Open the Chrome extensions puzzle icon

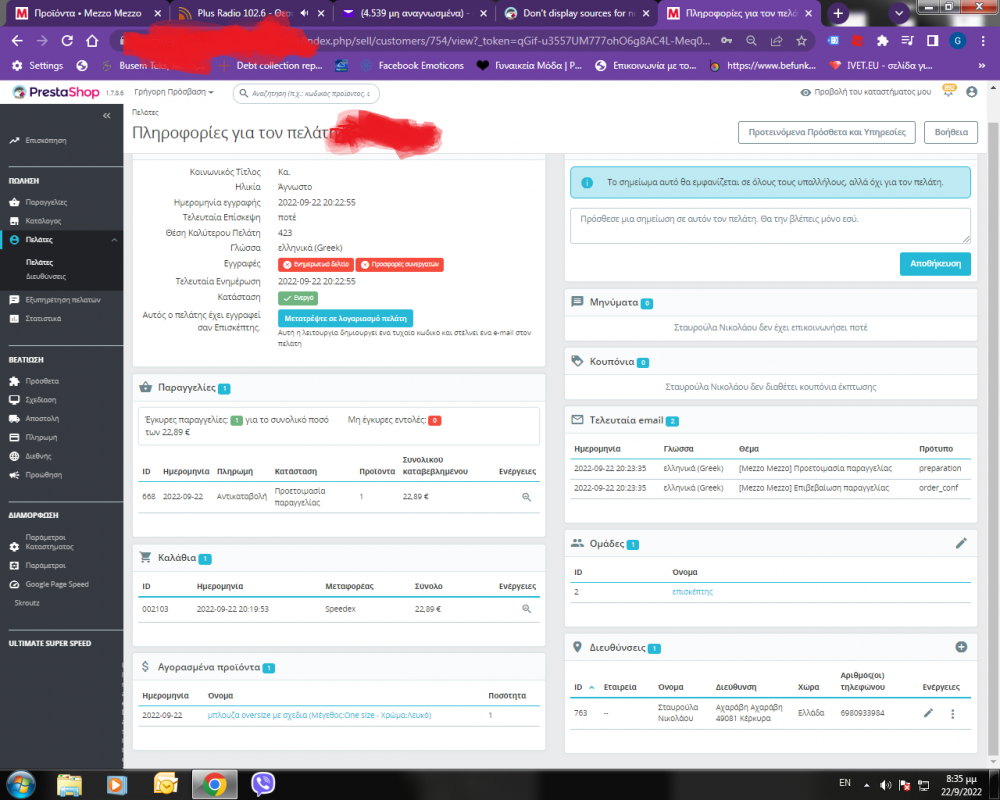(883, 41)
